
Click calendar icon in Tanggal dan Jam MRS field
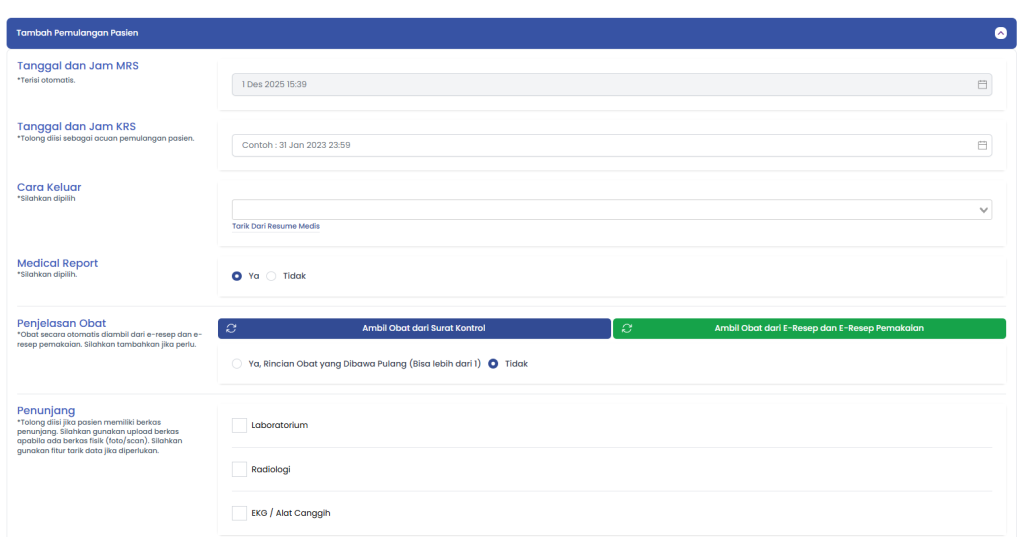tap(982, 85)
